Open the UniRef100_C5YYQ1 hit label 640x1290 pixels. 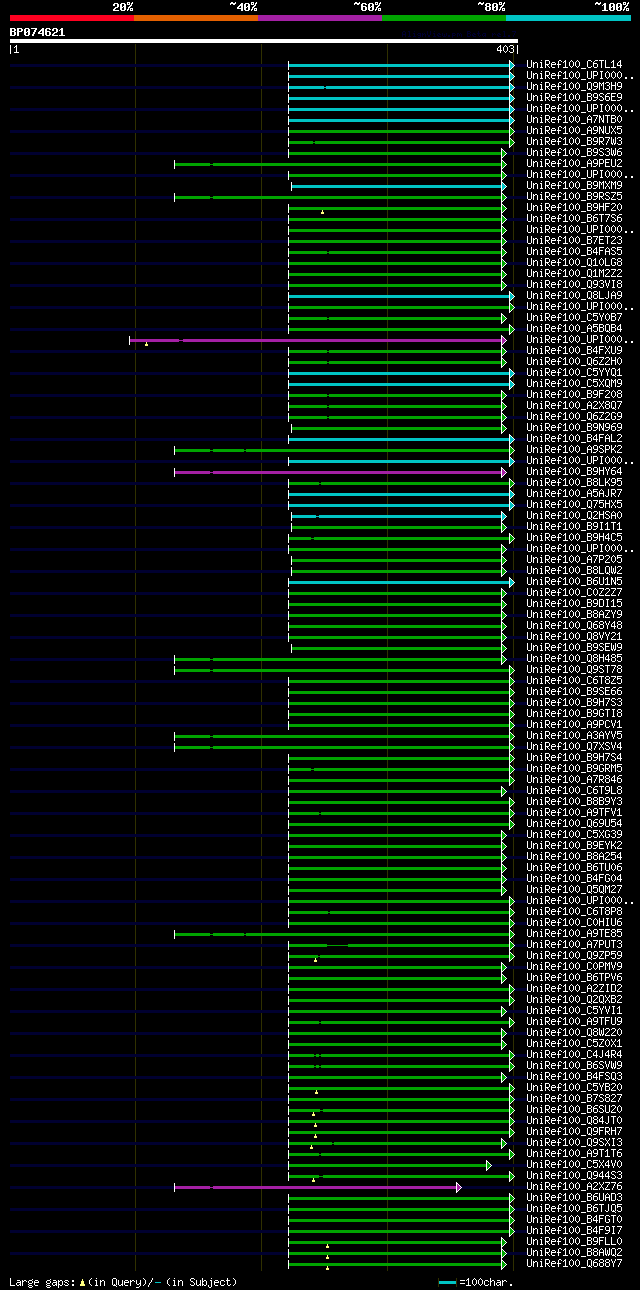coord(574,373)
